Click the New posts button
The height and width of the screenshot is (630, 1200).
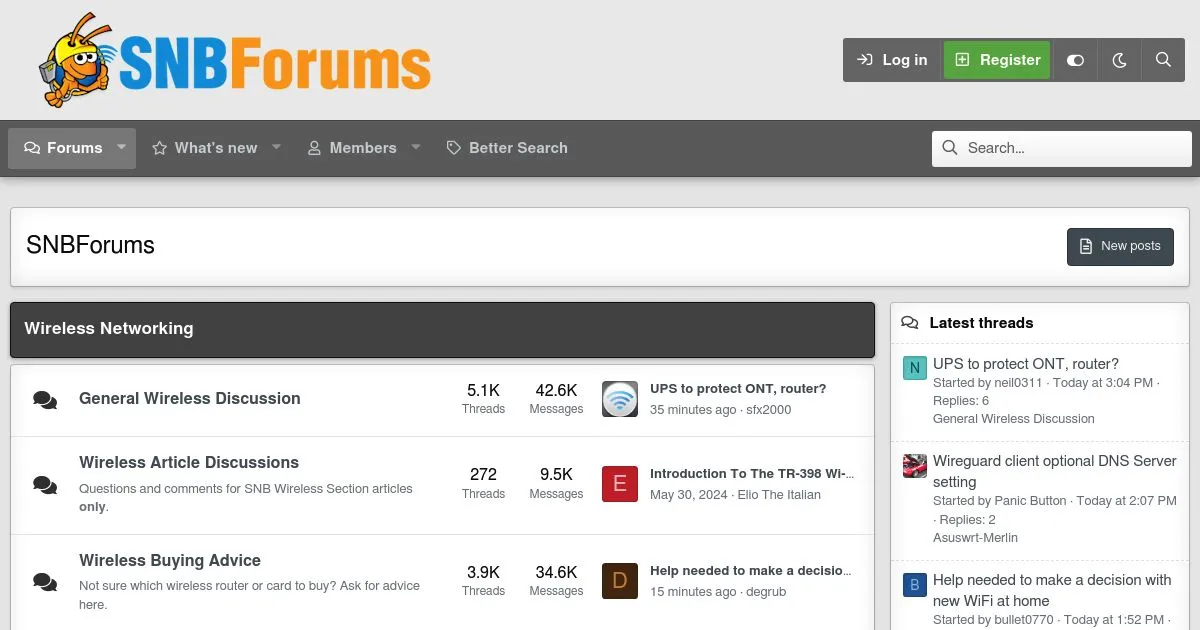tap(1120, 246)
